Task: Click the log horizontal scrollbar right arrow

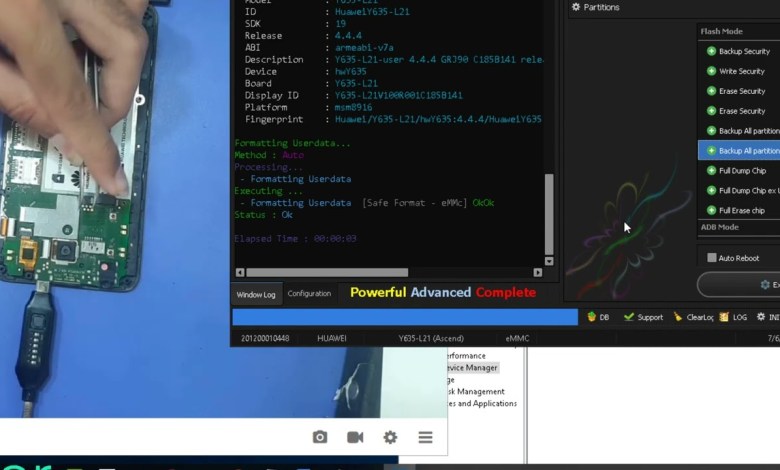Action: (x=538, y=272)
